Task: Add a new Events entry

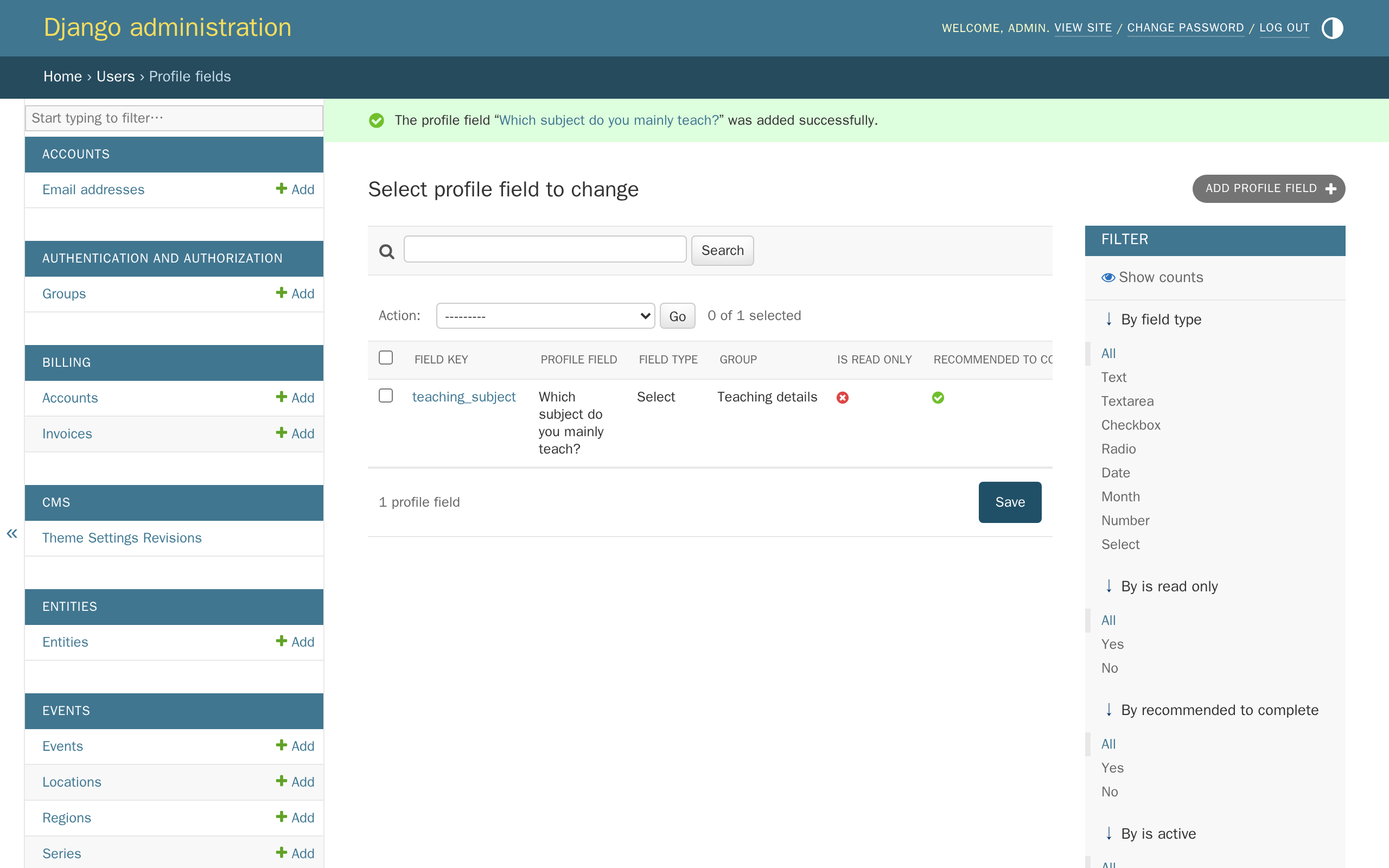Action: tap(295, 746)
